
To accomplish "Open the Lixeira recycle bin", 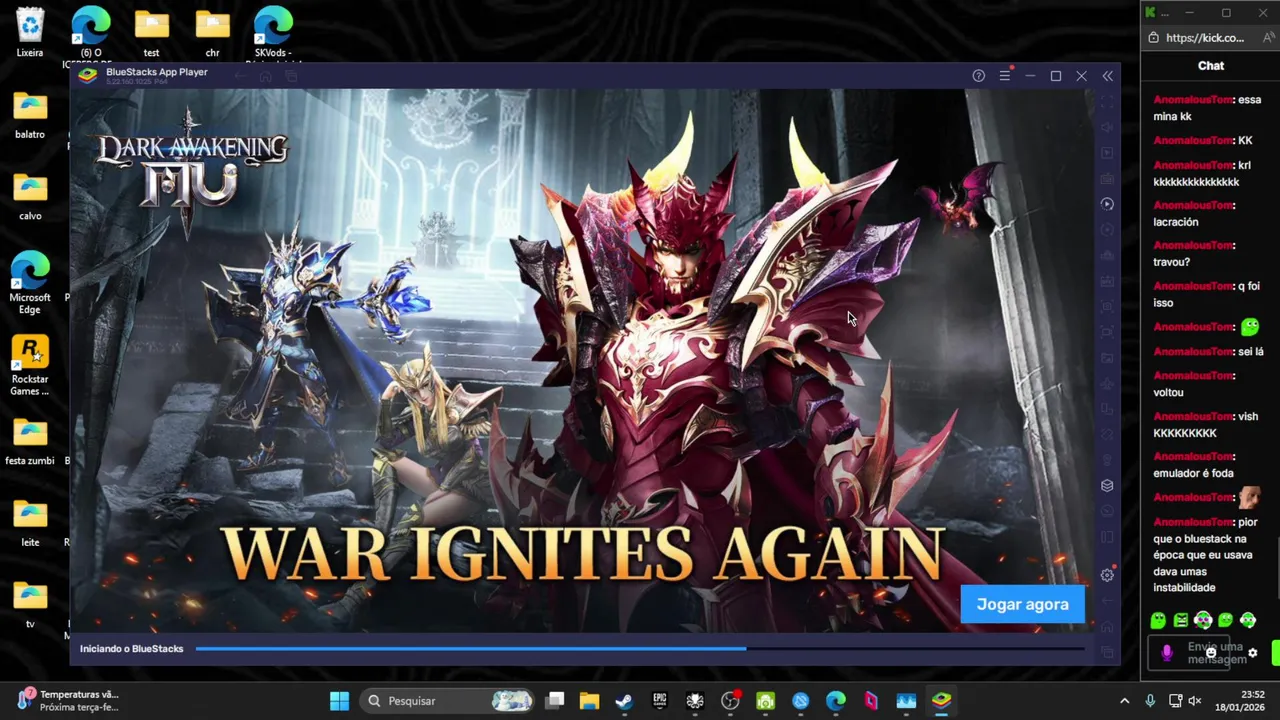I will coord(30,31).
